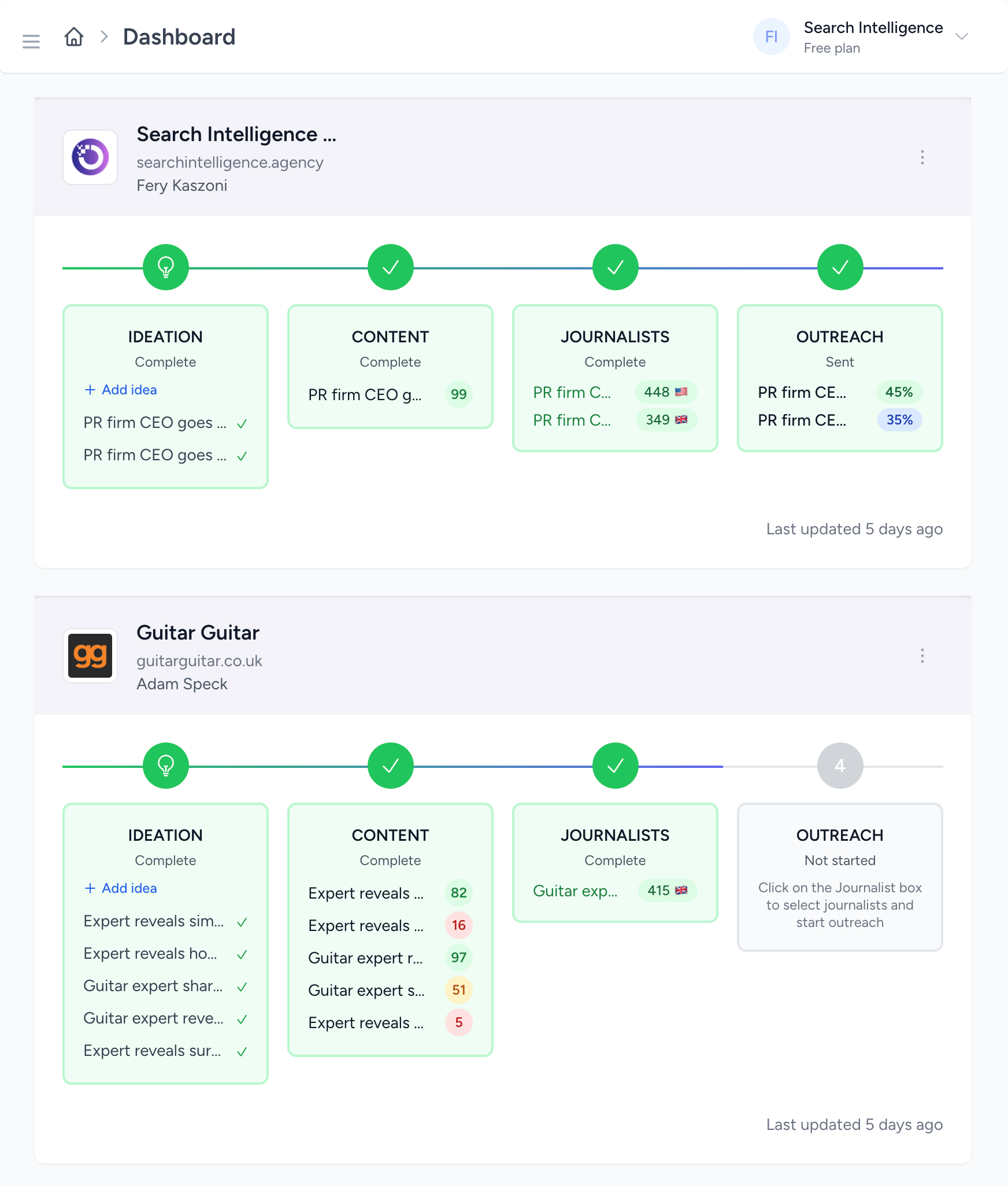Click checkmark beside Guitar expert shar... idea
1008x1186 pixels.
(242, 987)
